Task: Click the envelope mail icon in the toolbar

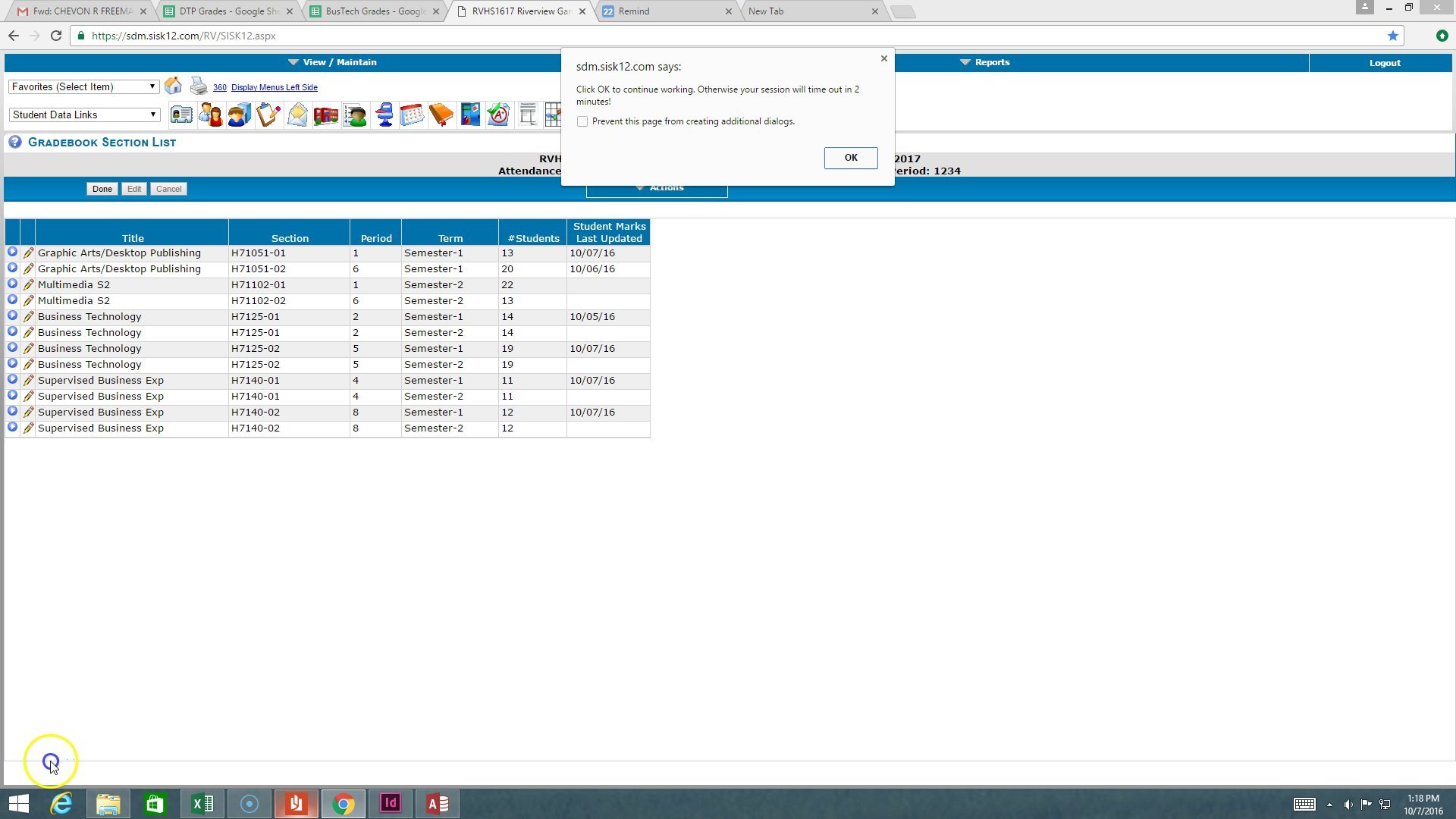Action: point(297,115)
